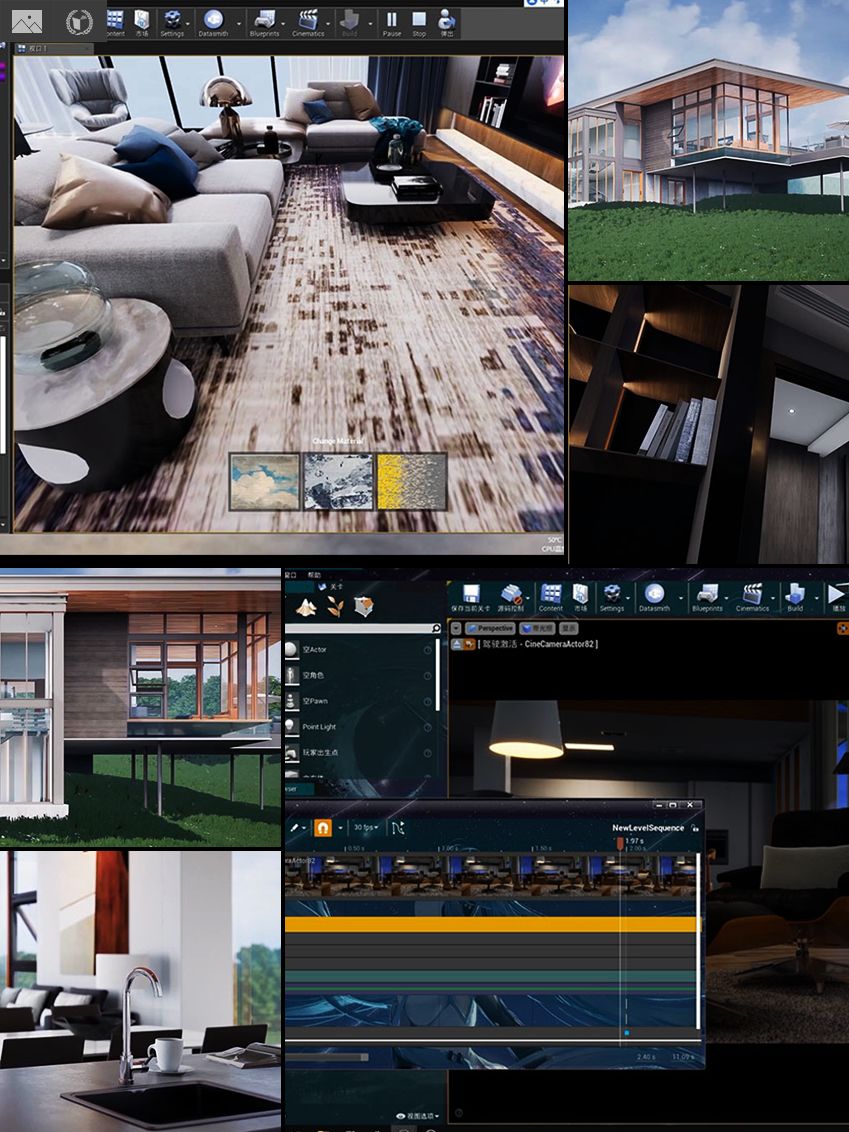The height and width of the screenshot is (1132, 849).
Task: Select the middle Change Material swatch
Action: pyautogui.click(x=337, y=481)
